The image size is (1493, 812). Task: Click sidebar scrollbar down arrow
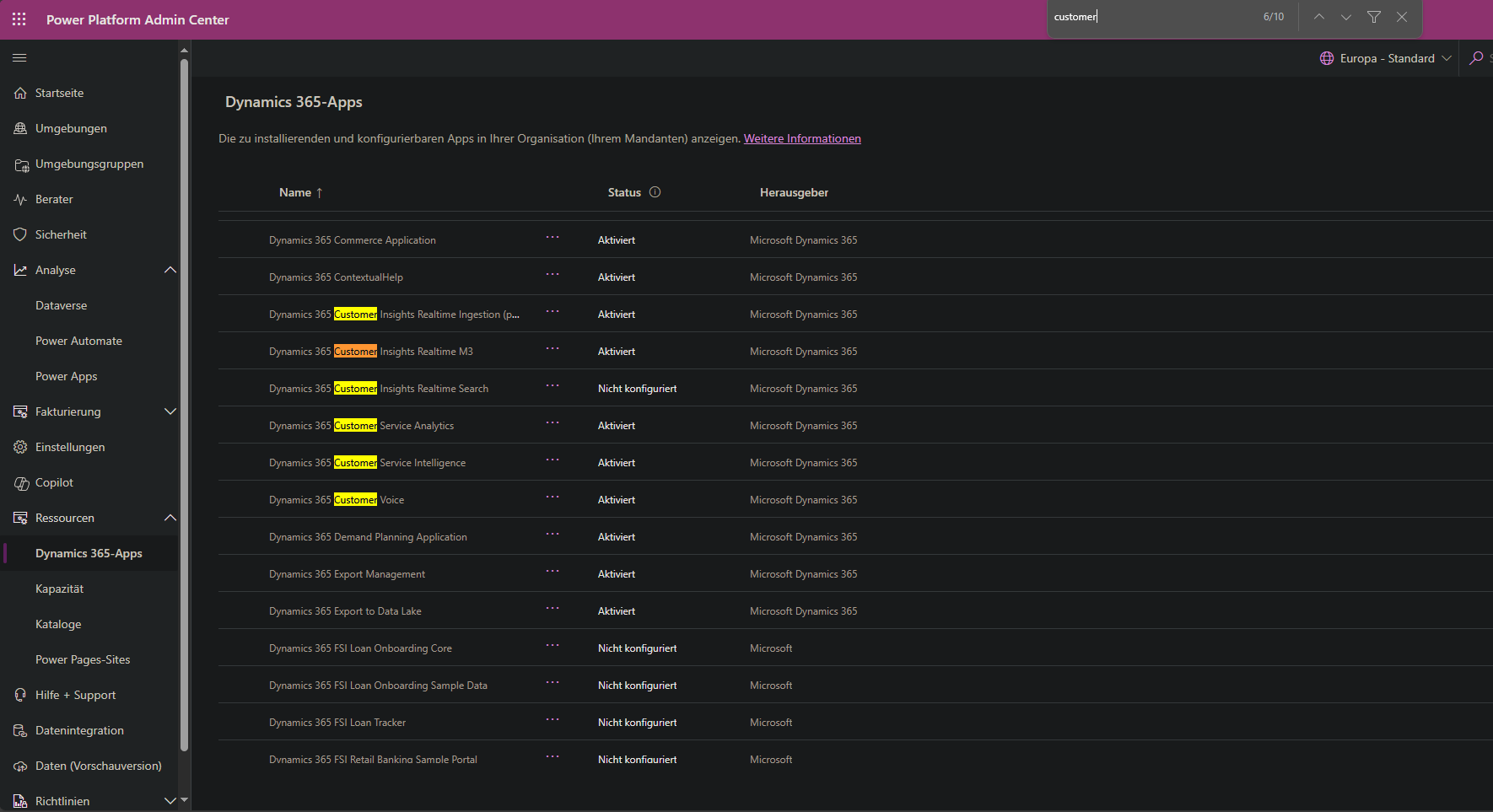(184, 799)
